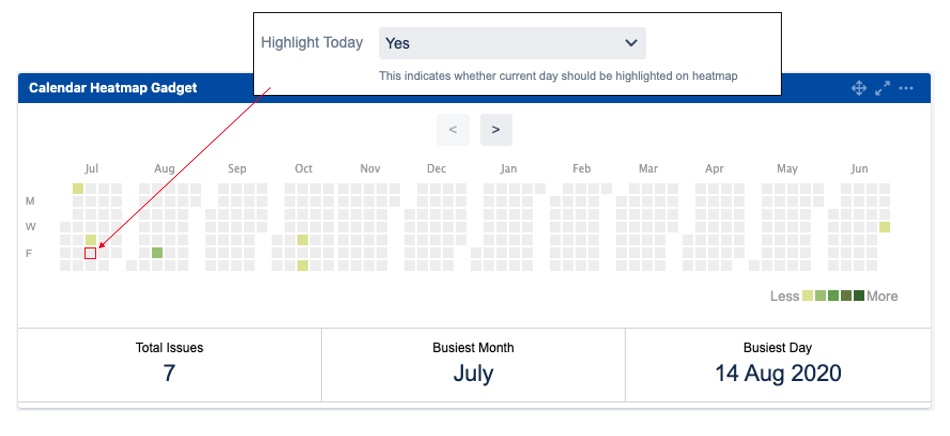
Task: Click the Jan month label on heatmap
Action: (509, 169)
